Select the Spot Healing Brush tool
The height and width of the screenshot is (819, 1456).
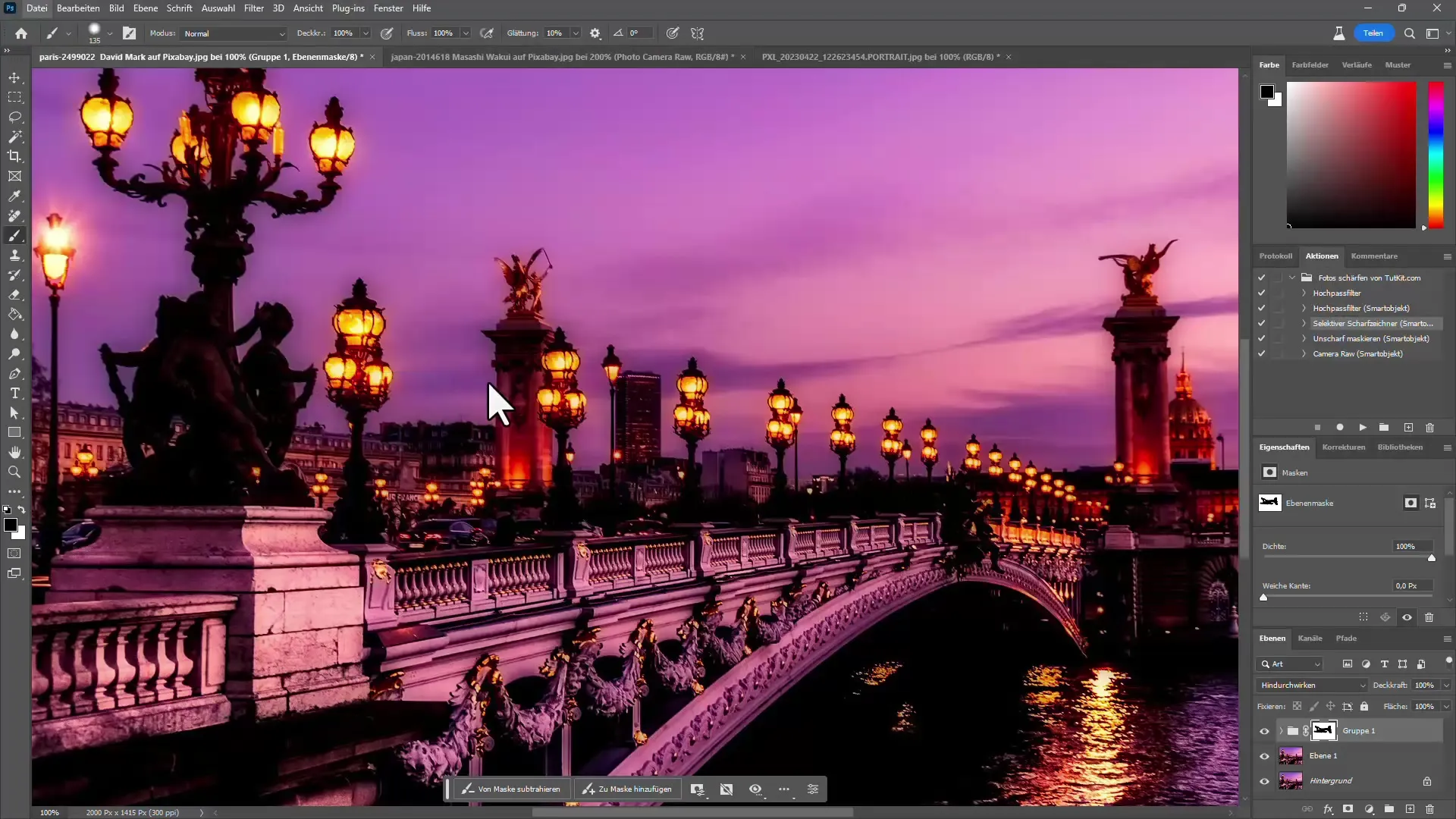14,216
